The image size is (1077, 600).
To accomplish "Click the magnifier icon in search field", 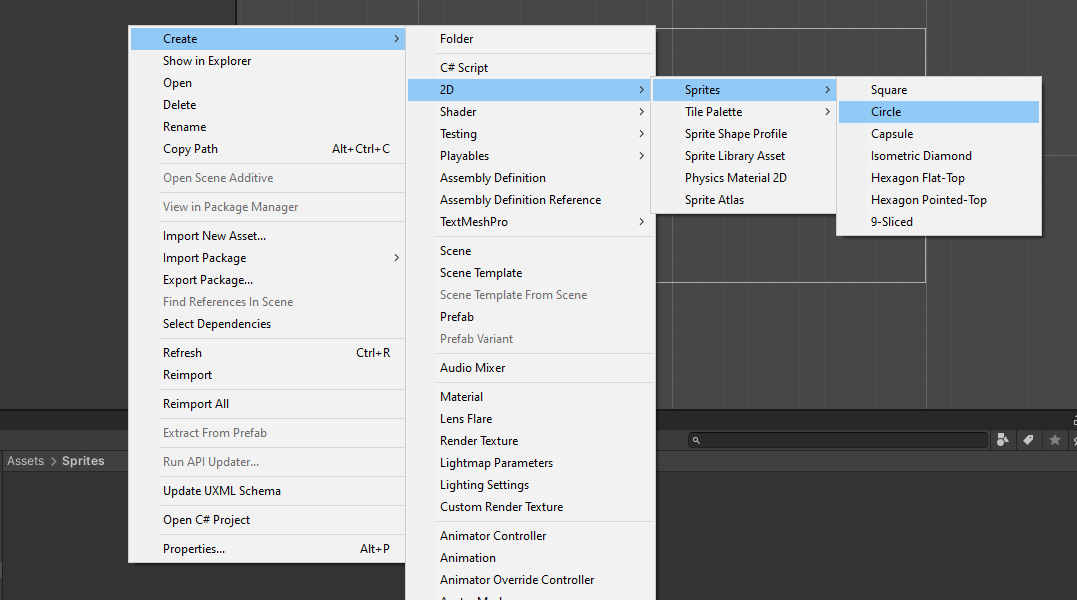I will pos(697,440).
